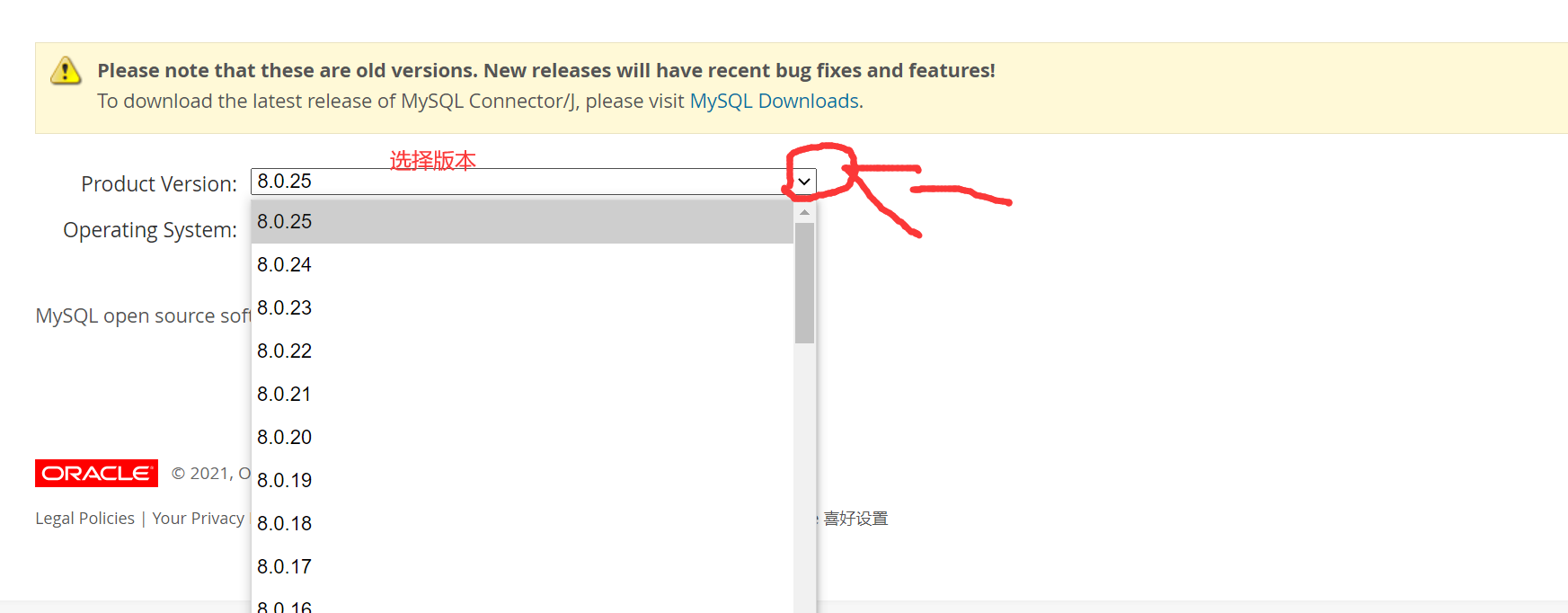
Task: Click the dropdown list scrollbar thumb
Action: pos(804,283)
